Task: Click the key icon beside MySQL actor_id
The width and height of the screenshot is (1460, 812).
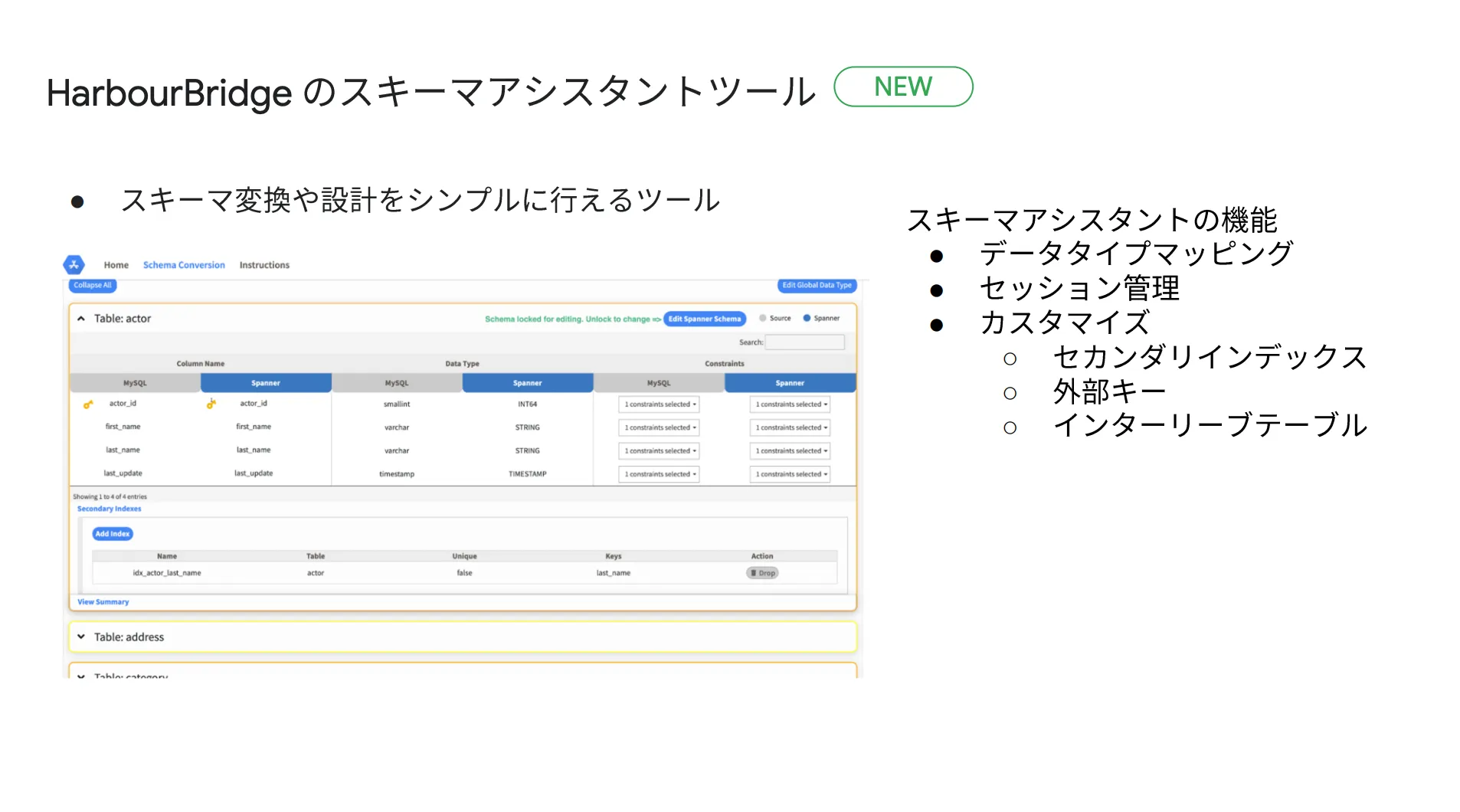Action: (x=88, y=404)
